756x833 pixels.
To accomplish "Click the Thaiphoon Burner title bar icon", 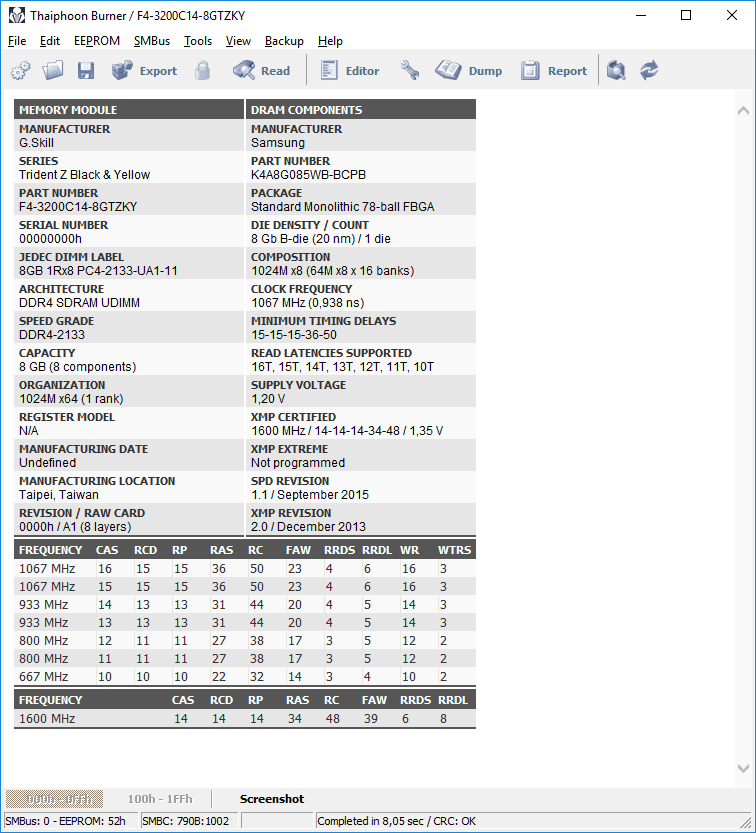I will point(16,15).
